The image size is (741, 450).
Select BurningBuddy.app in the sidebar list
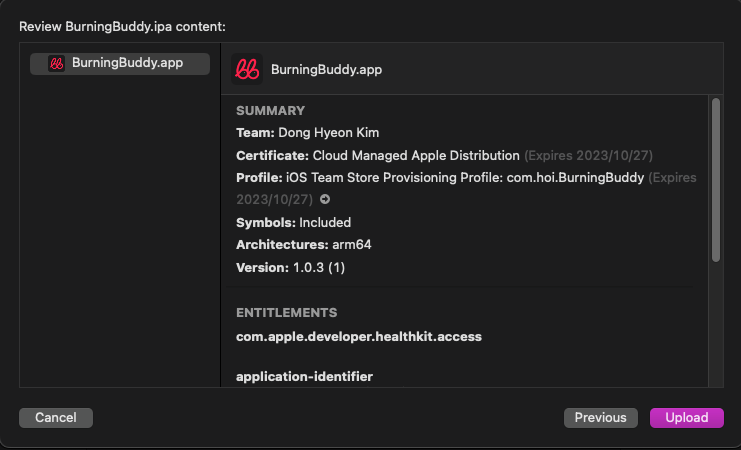(120, 63)
